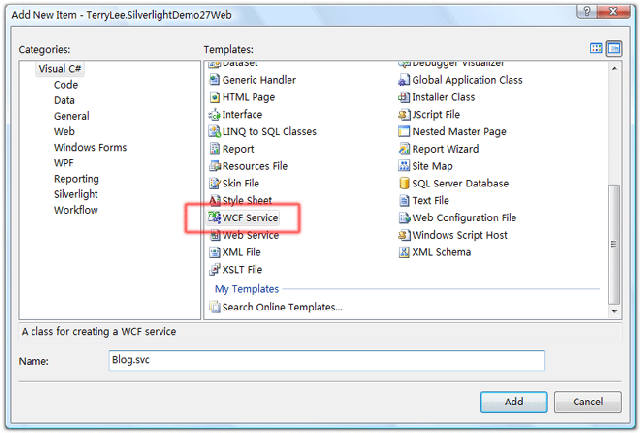Choose the Nested Master Page icon
Screen dimensions: 640x433
point(404,132)
